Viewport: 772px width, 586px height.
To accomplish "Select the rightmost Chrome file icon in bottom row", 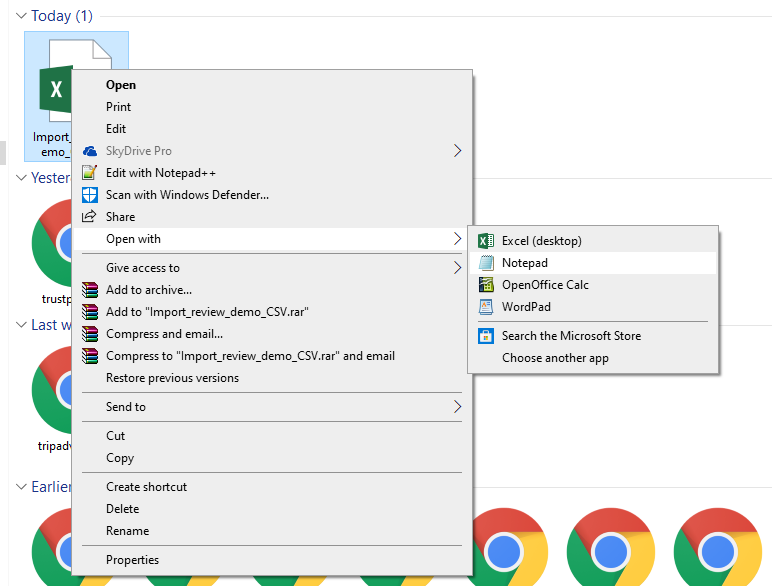I will point(718,547).
